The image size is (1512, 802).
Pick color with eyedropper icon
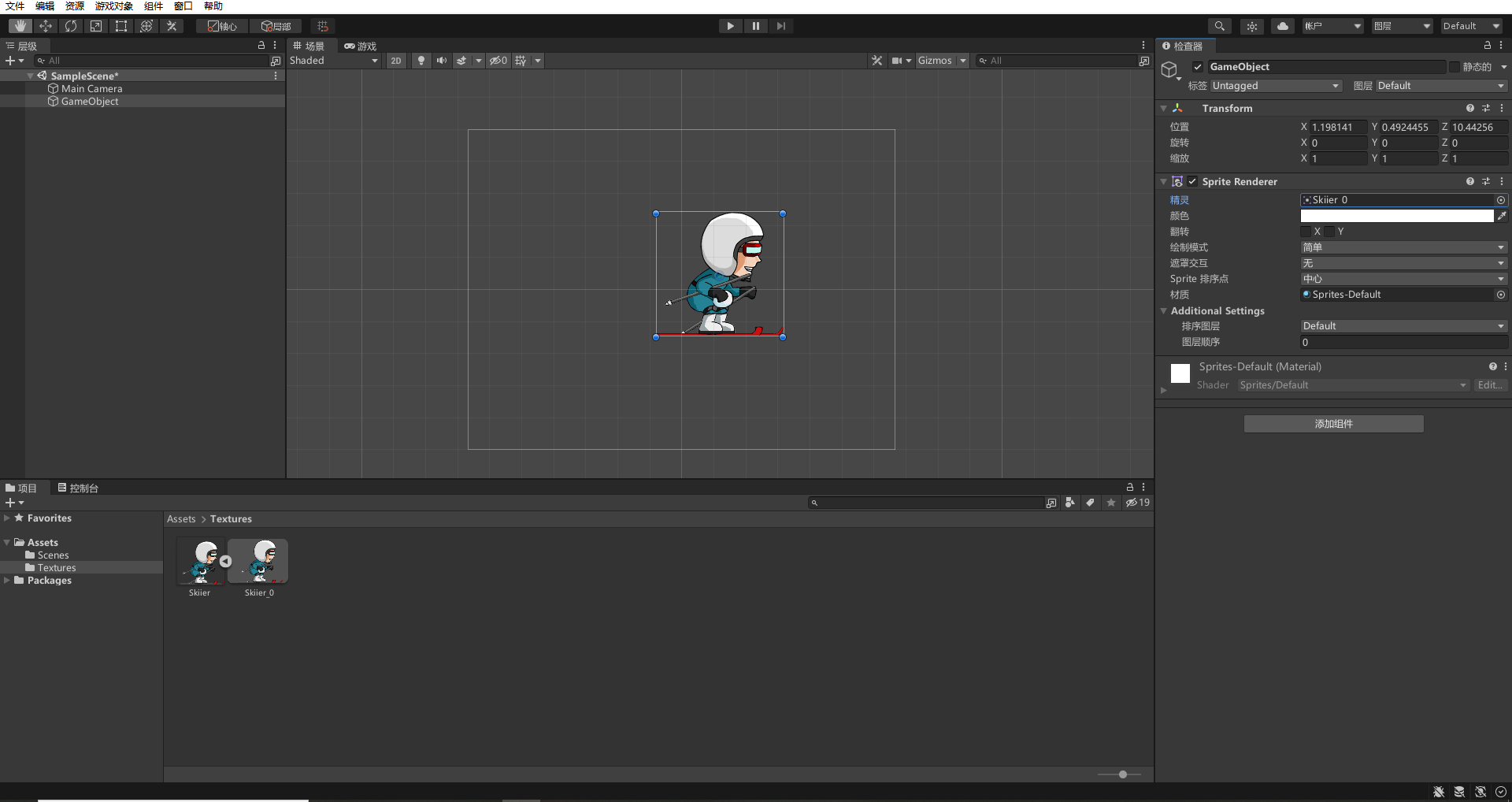tap(1502, 216)
